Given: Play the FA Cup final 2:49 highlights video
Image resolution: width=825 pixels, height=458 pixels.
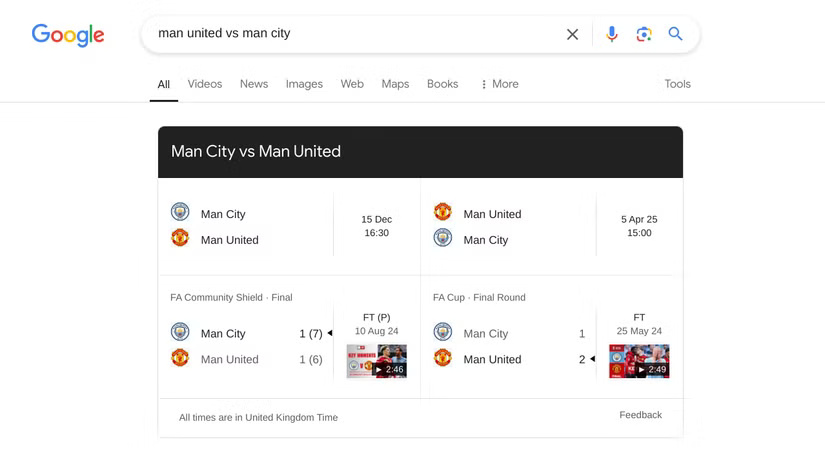Looking at the screenshot, I should click(639, 361).
